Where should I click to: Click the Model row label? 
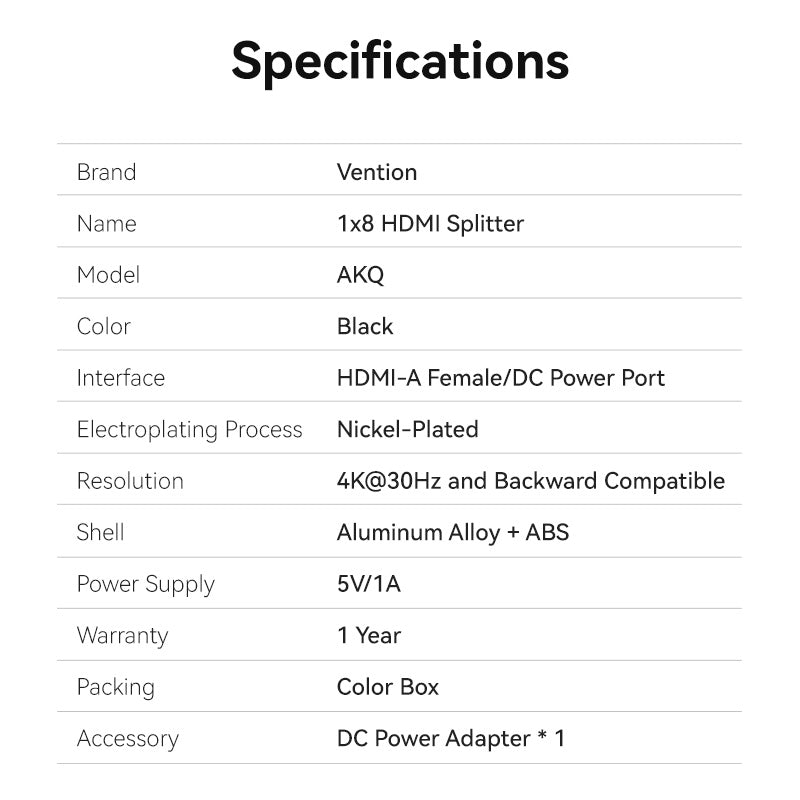click(108, 275)
